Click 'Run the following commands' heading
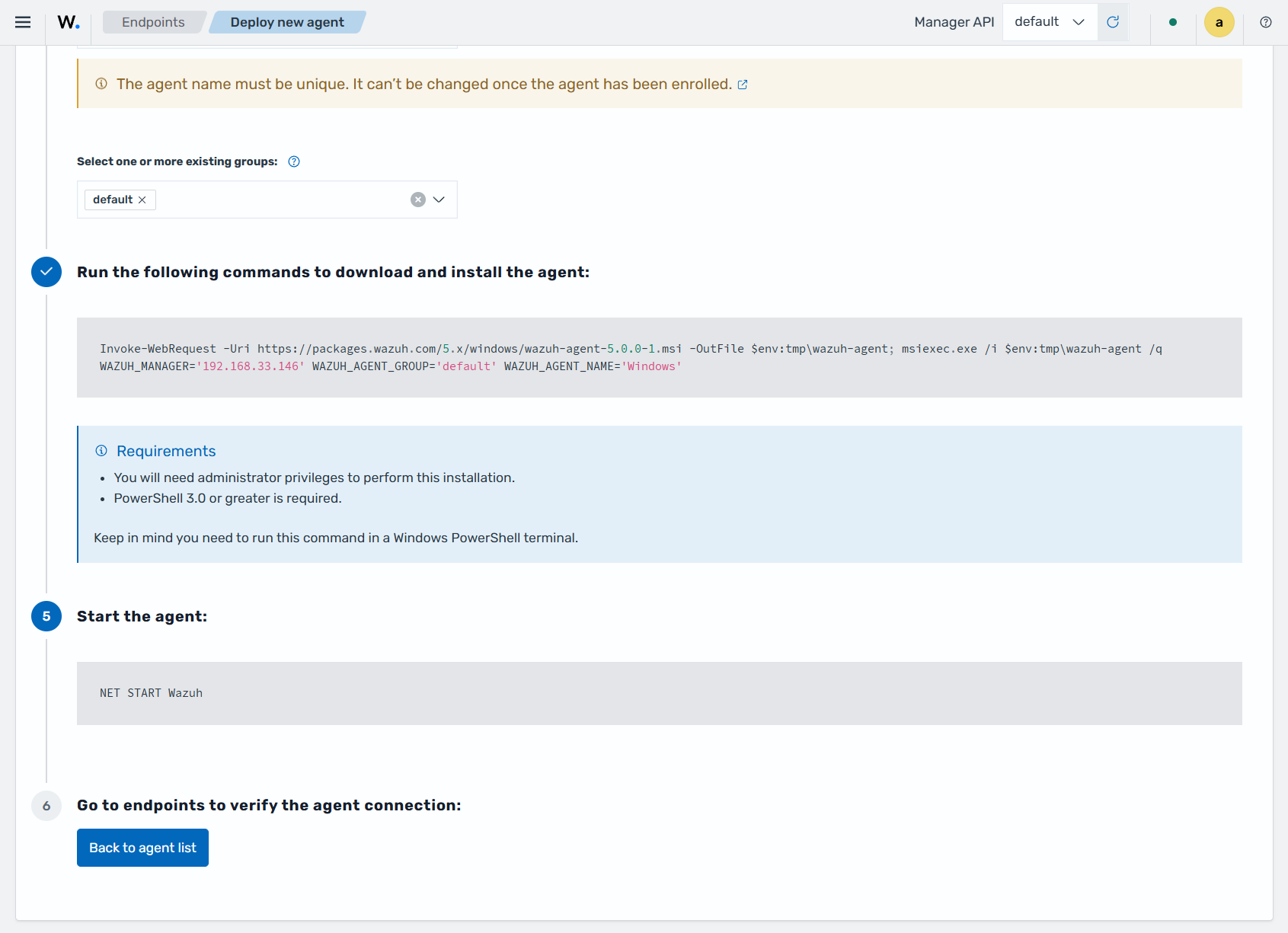This screenshot has height=933, width=1288. (333, 272)
